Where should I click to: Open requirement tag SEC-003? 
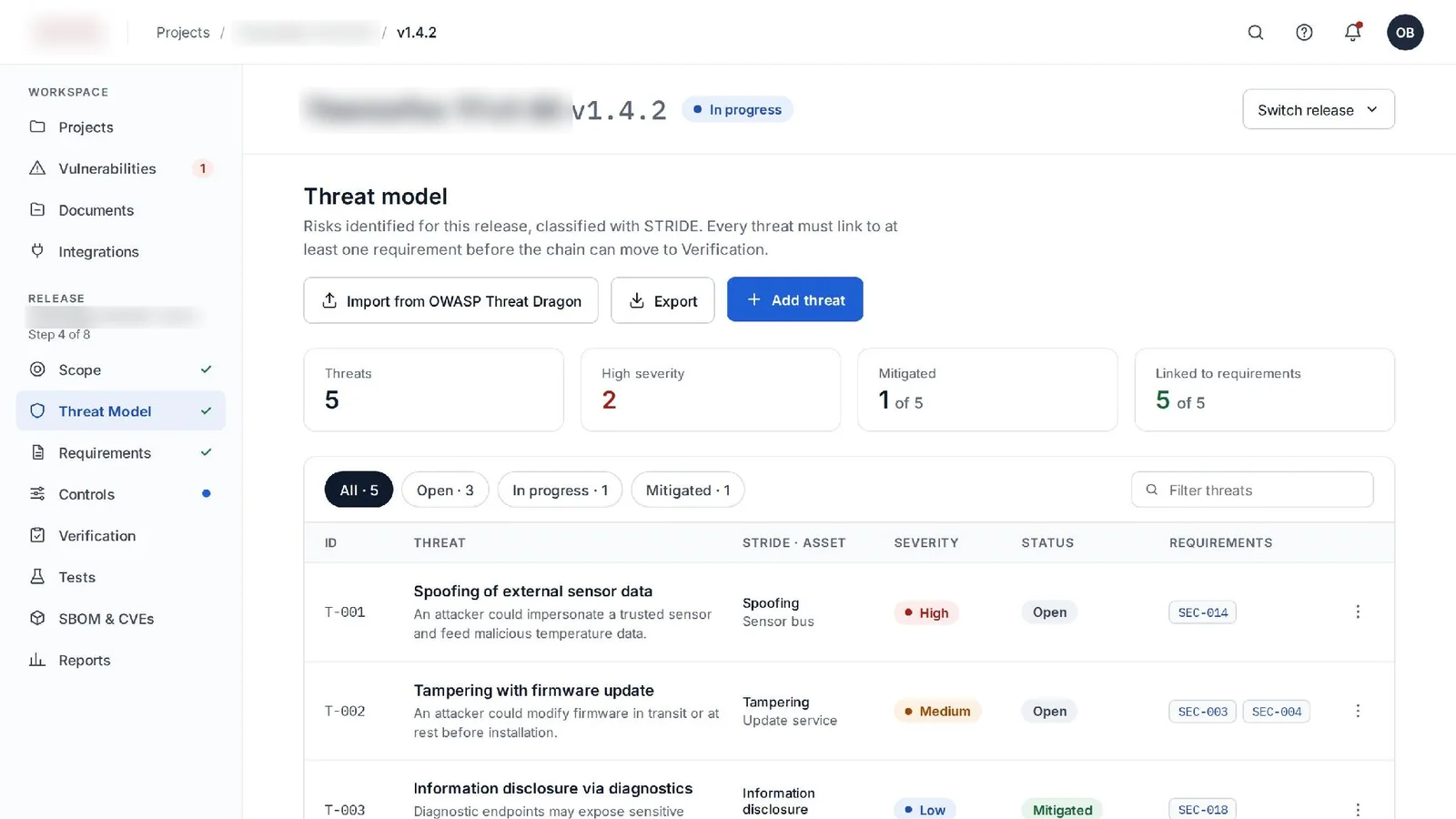click(x=1202, y=712)
